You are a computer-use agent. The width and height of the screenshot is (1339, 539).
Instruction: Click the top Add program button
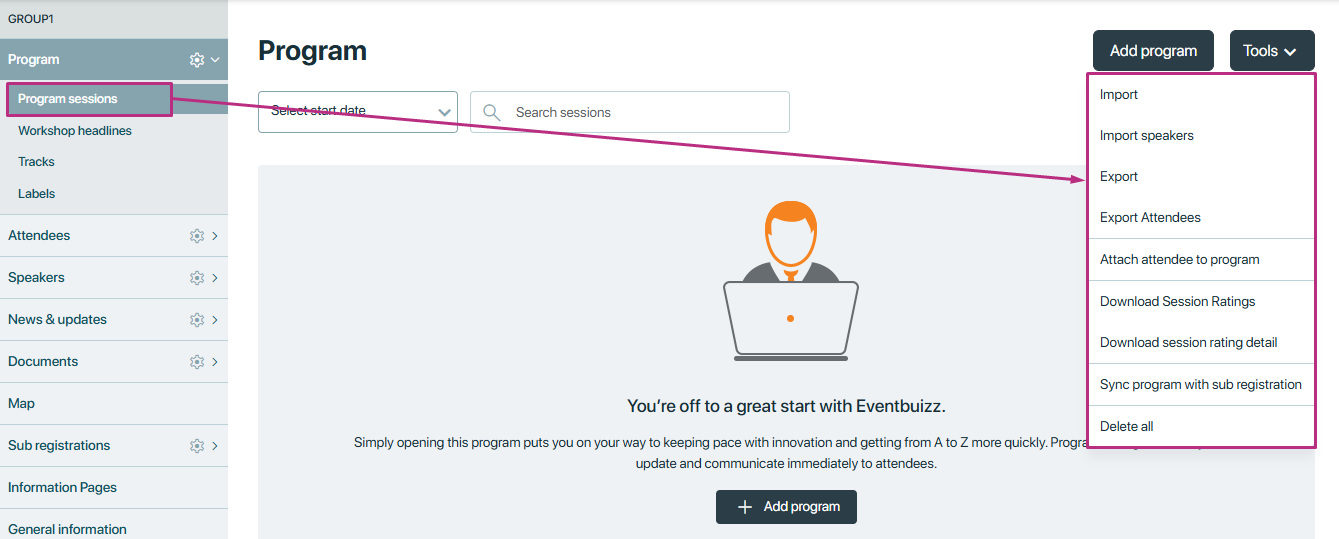(x=1153, y=51)
